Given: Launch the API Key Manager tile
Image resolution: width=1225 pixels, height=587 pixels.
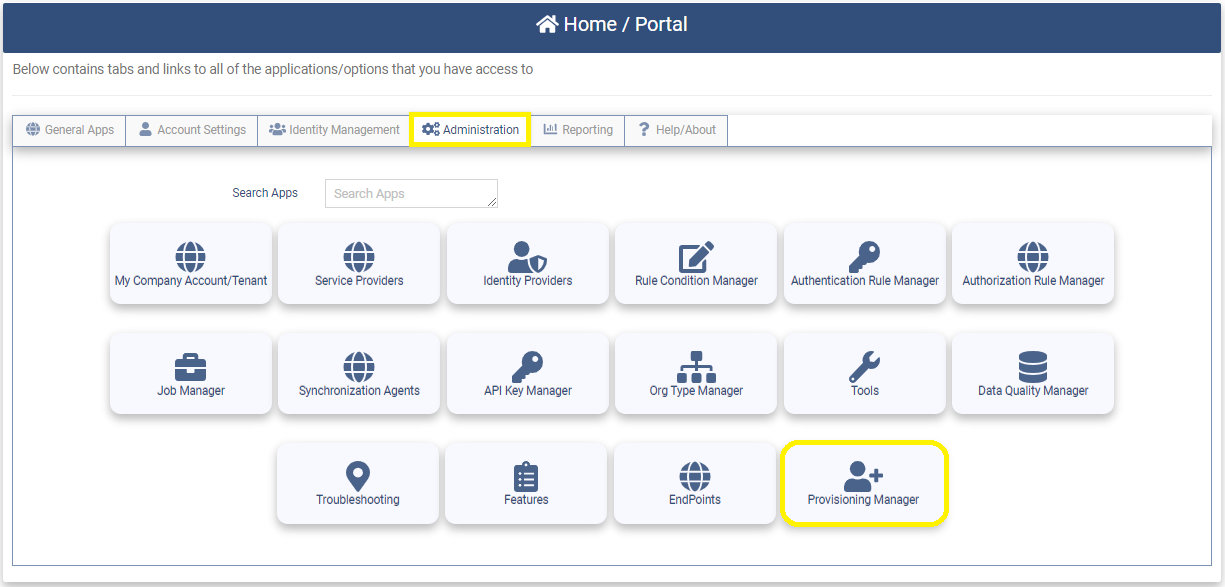Looking at the screenshot, I should 527,374.
